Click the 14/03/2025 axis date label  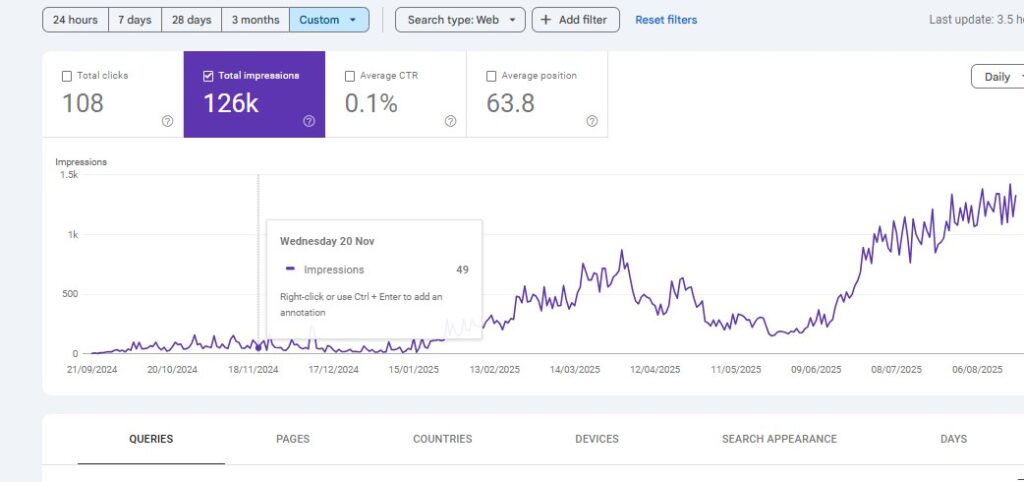point(575,370)
